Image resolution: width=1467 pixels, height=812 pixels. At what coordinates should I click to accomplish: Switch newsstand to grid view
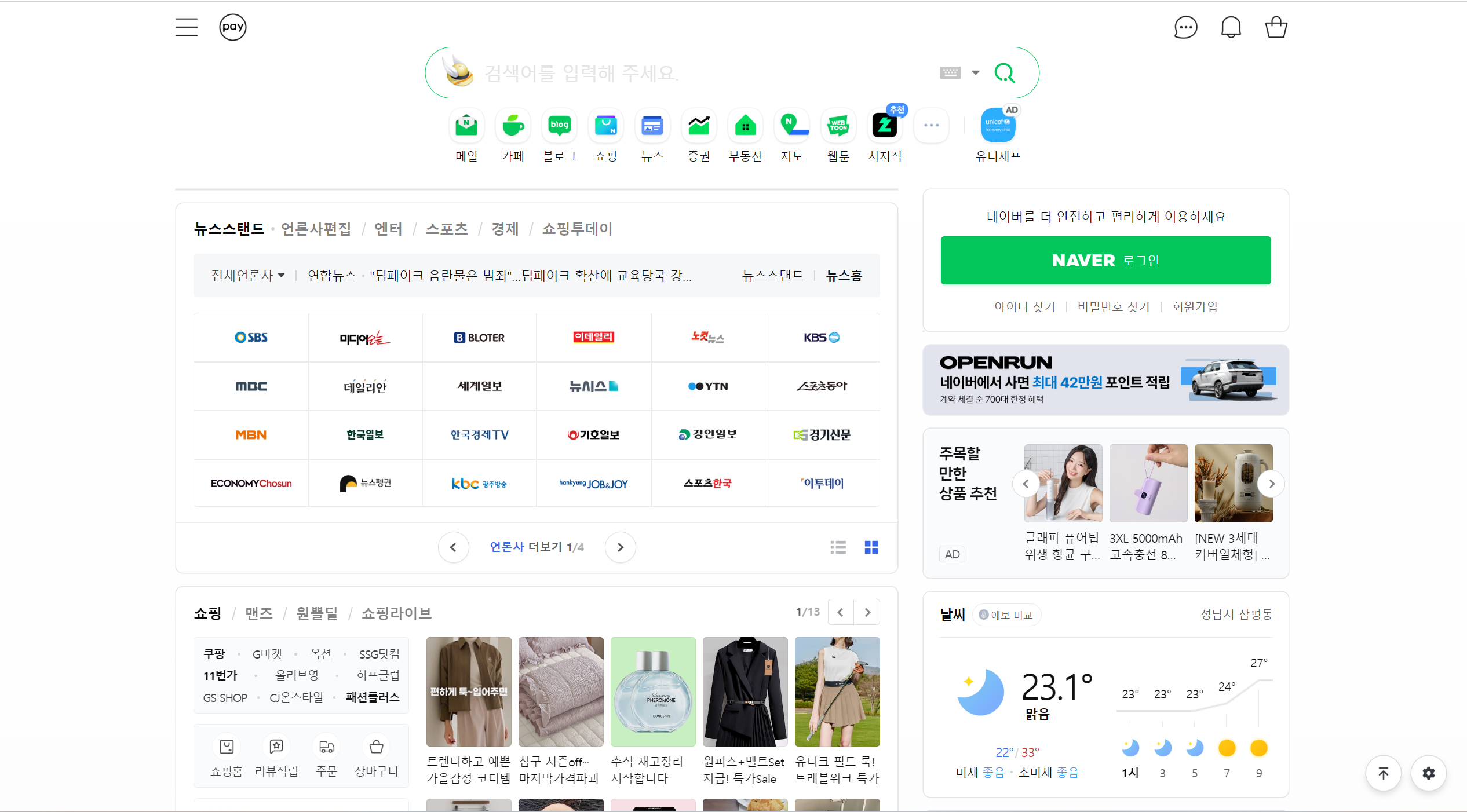871,547
